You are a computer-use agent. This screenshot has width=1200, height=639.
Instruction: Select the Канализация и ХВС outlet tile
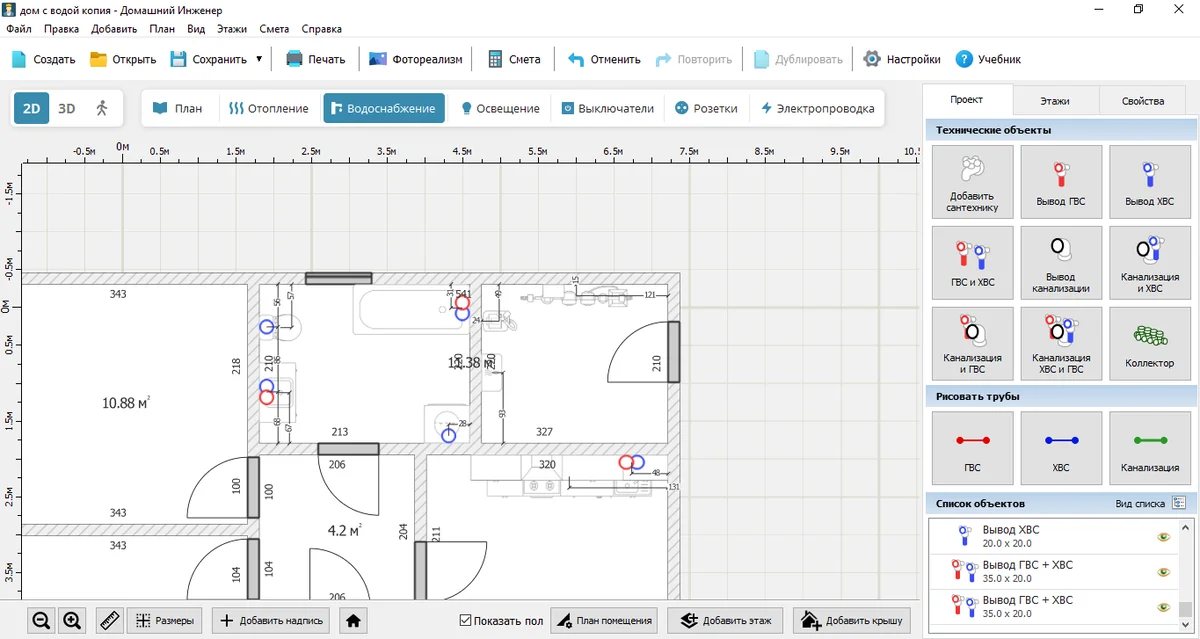[x=1150, y=263]
